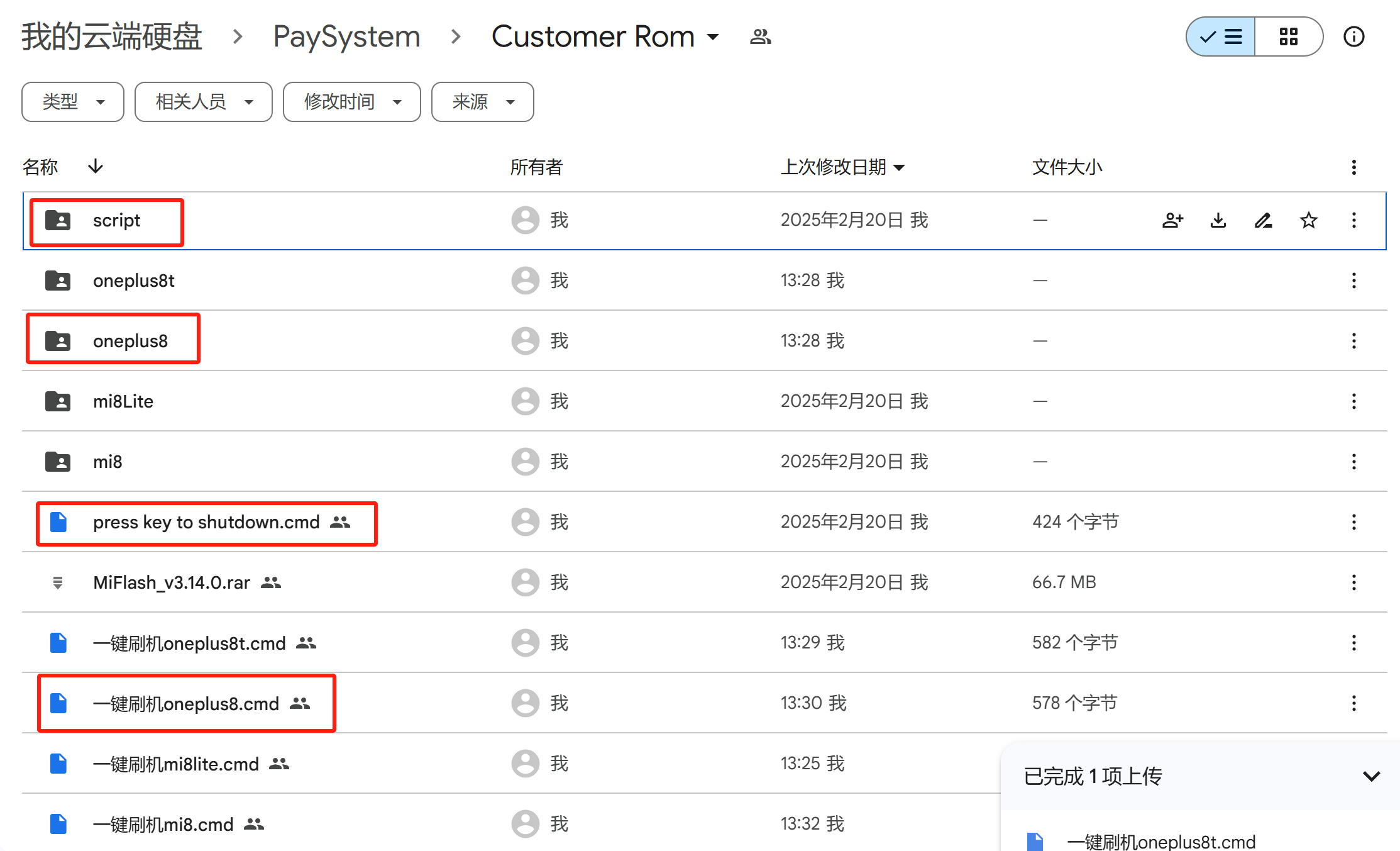
Task: Click the 已完成 1 项上传 panel title
Action: click(1093, 776)
